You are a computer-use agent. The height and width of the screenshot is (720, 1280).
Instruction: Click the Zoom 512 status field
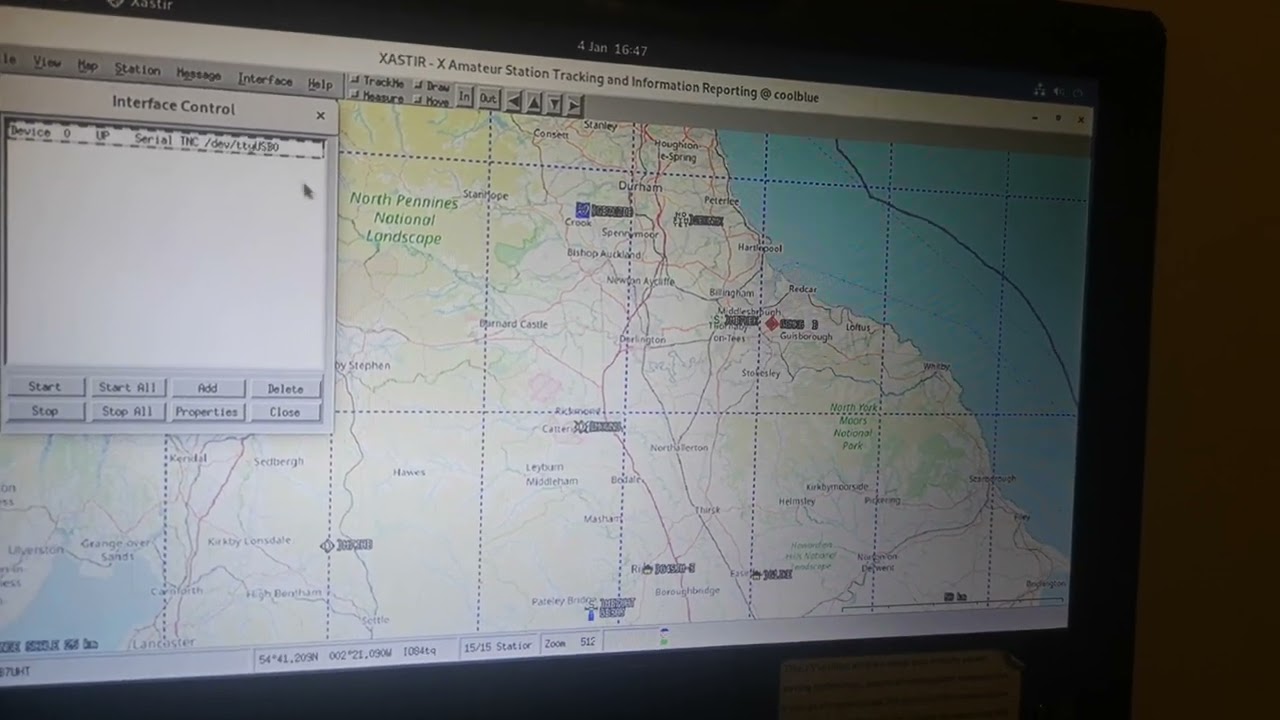(570, 643)
